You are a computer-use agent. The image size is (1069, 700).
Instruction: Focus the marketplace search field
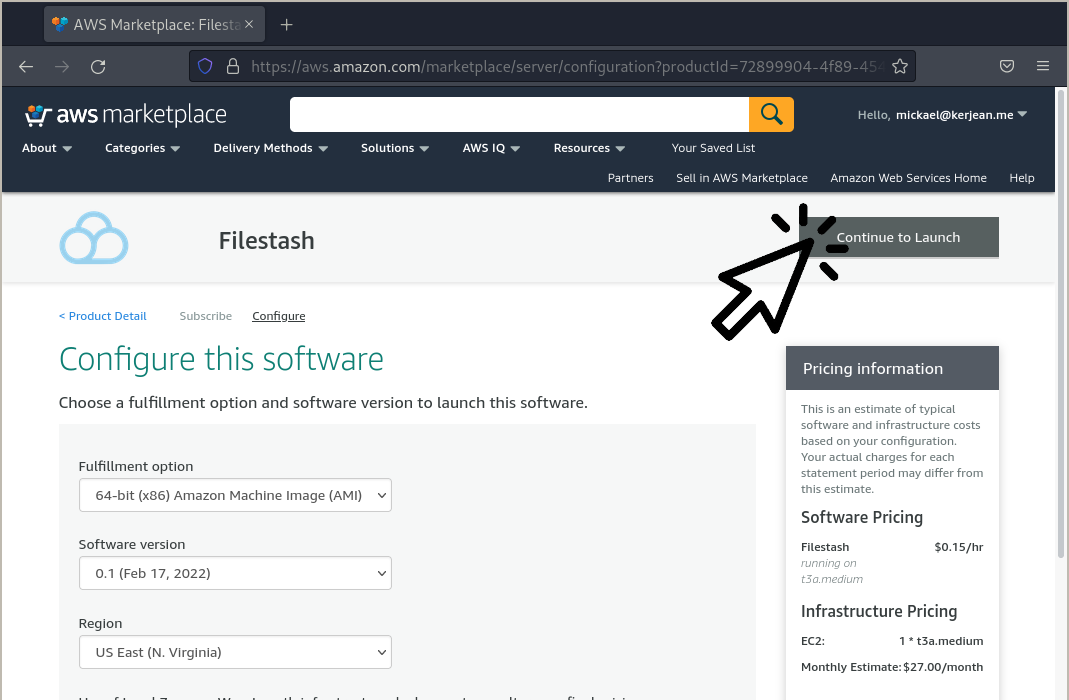coord(520,114)
